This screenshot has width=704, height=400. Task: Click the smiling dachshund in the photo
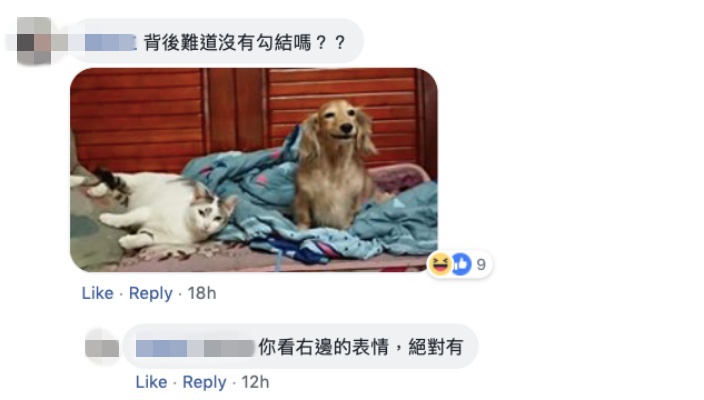coord(334,166)
